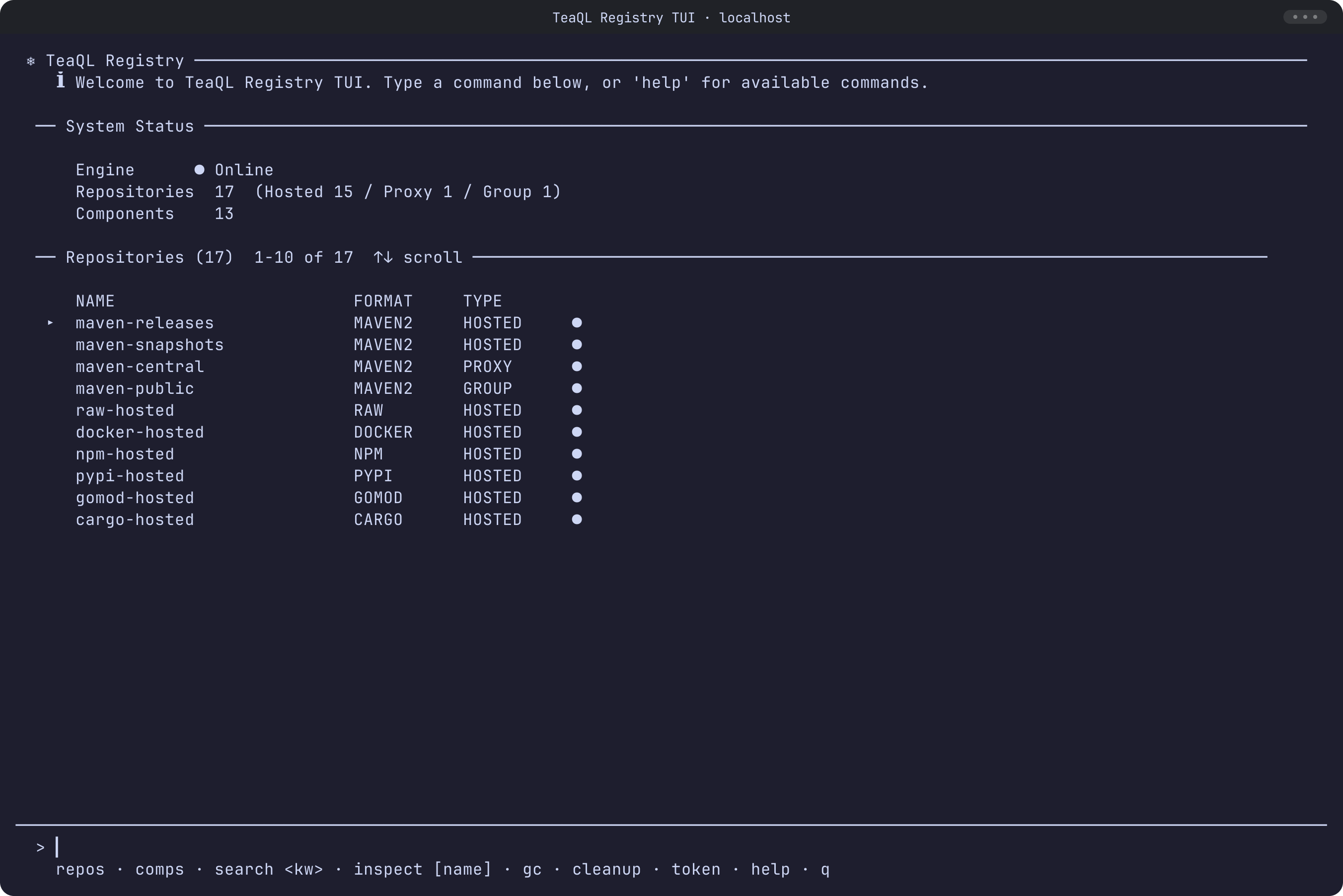Click the 'help' command hint

point(770,870)
